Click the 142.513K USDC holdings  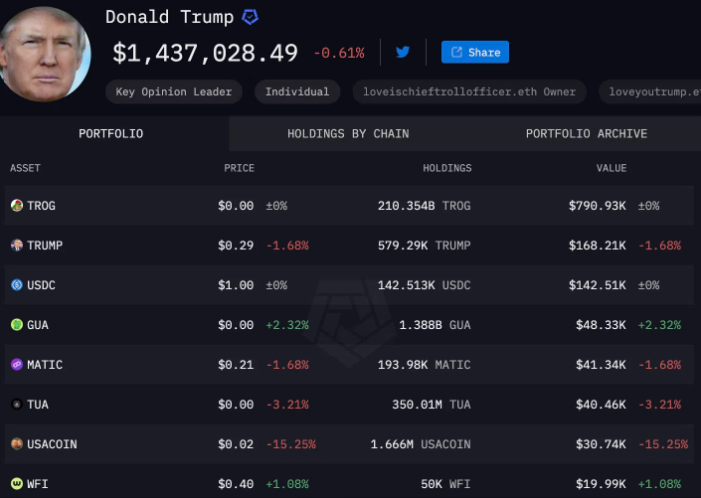tap(424, 285)
